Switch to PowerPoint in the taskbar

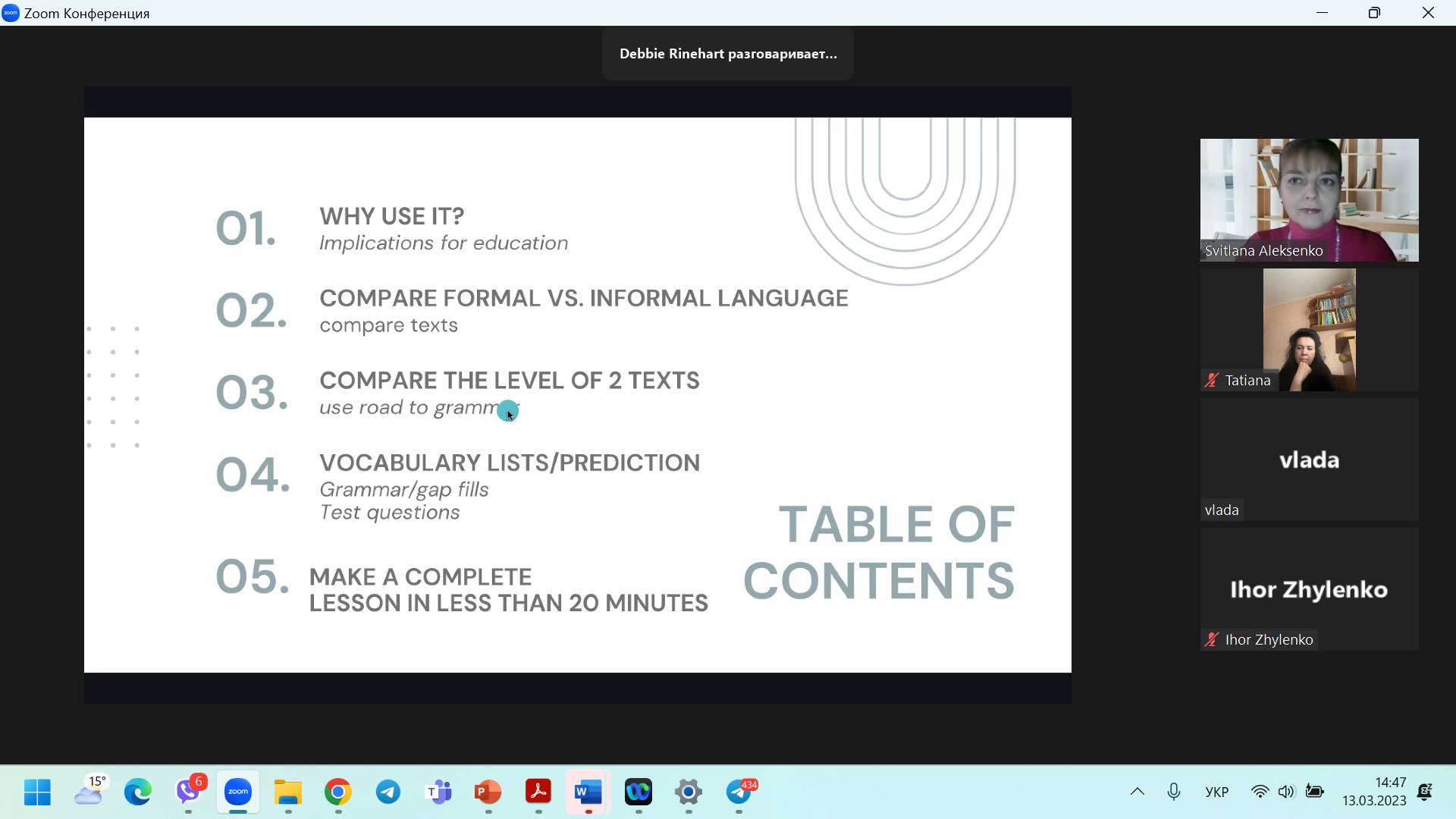point(488,792)
